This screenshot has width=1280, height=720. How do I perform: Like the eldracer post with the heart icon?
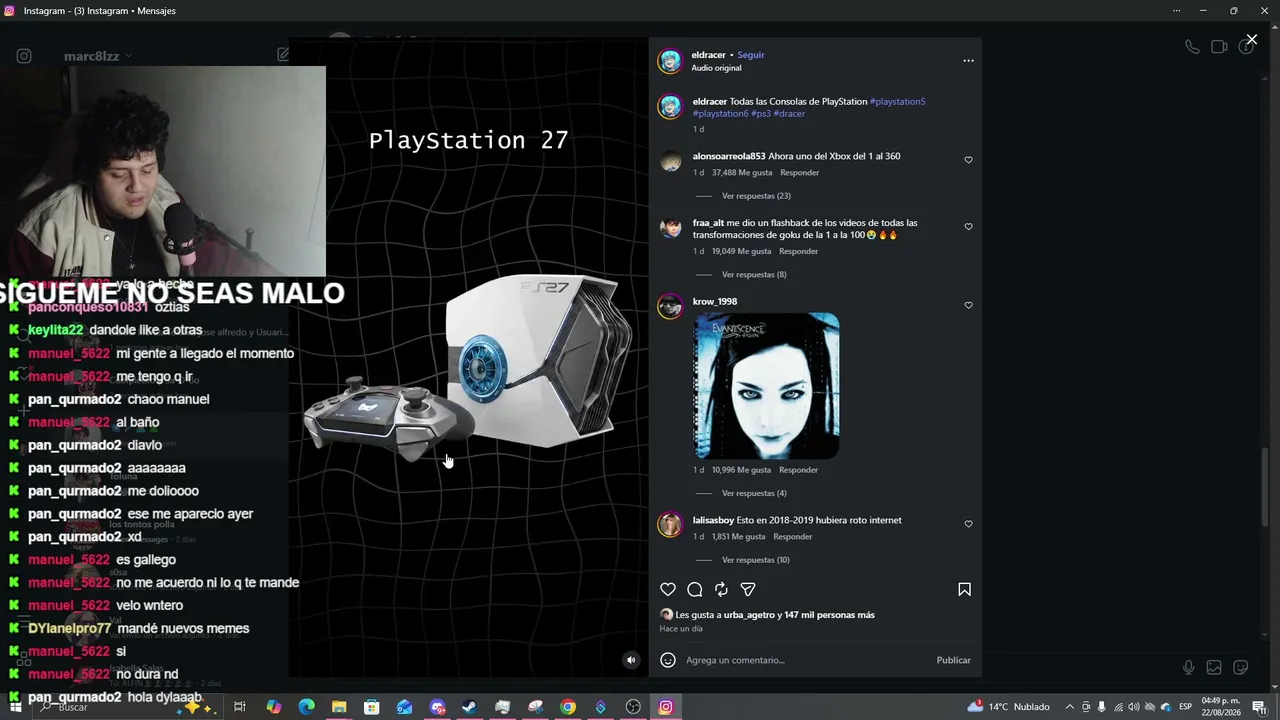click(x=668, y=590)
